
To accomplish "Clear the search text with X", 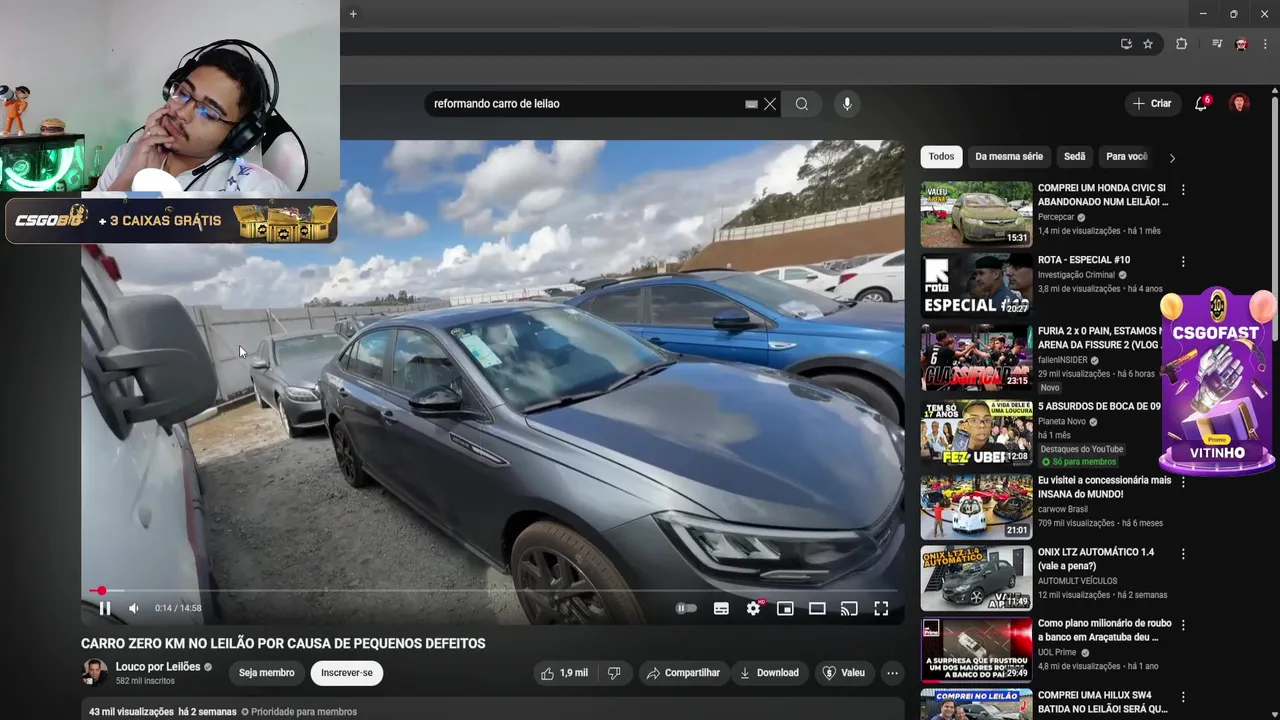I will (770, 104).
